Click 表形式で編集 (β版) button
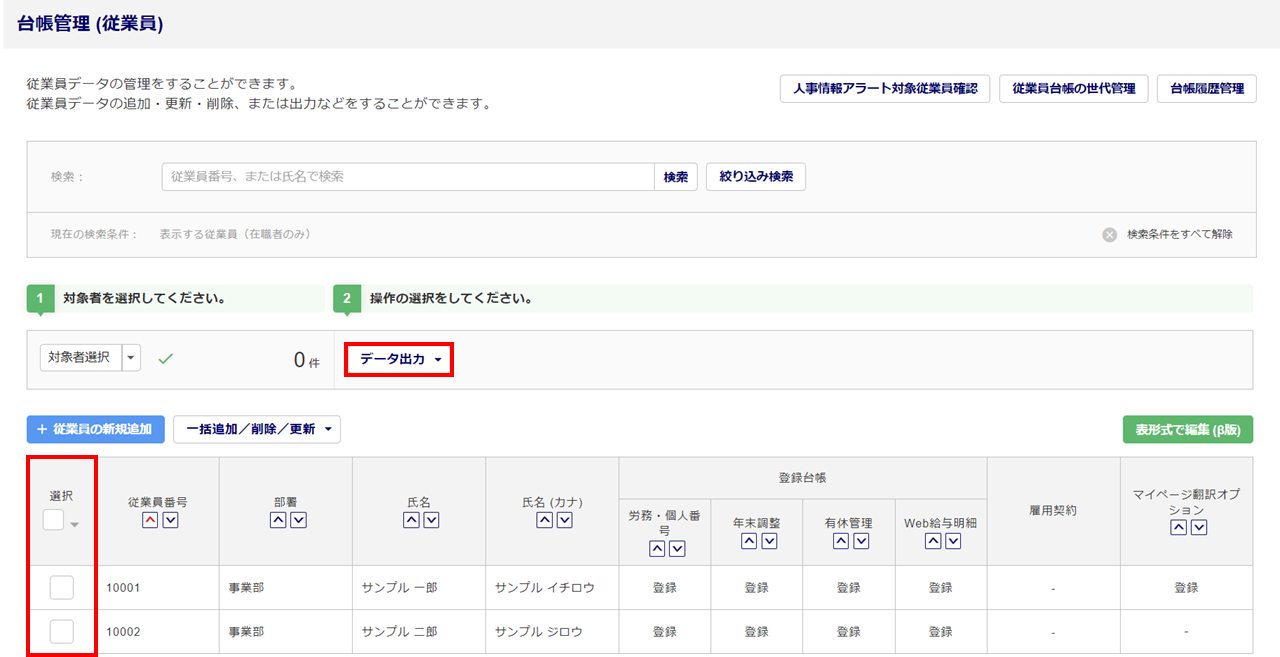 (1187, 429)
